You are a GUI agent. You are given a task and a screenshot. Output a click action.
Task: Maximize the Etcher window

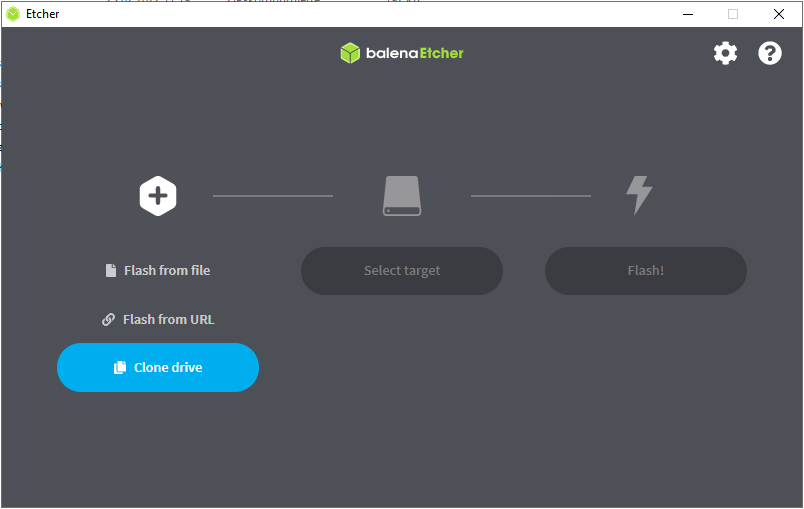[x=733, y=14]
